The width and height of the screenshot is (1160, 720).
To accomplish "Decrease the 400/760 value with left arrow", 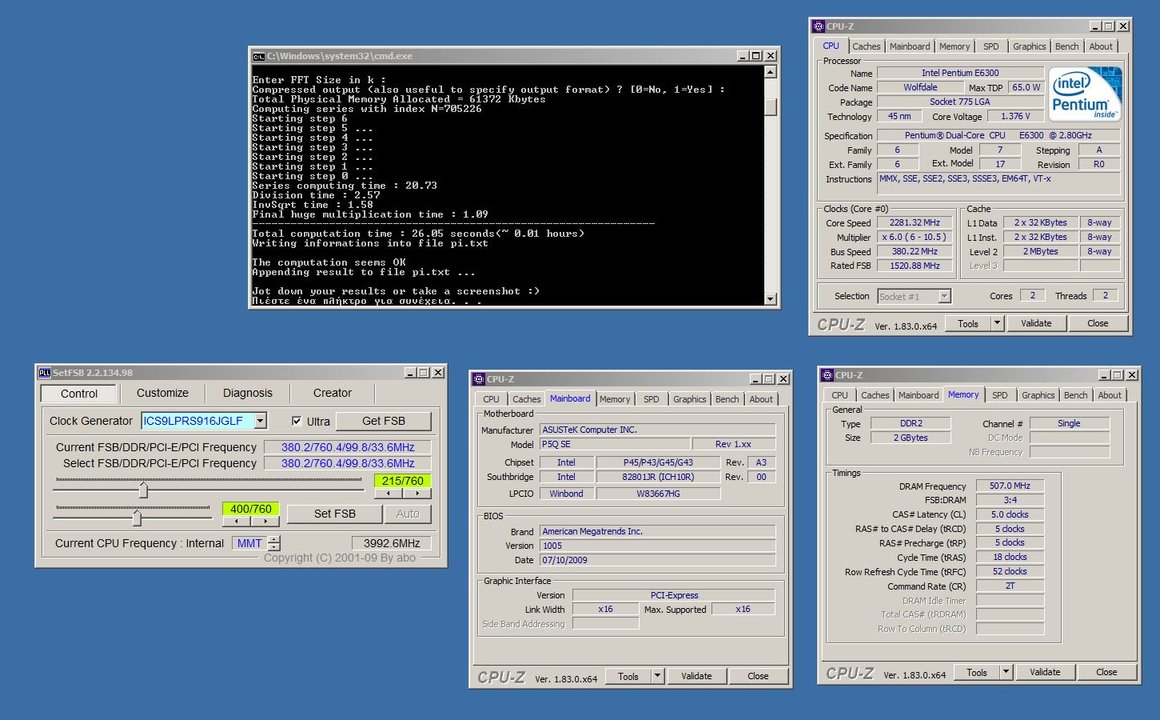I will pyautogui.click(x=237, y=521).
